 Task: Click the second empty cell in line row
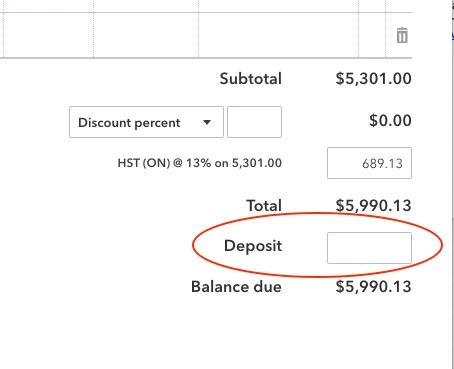click(146, 35)
